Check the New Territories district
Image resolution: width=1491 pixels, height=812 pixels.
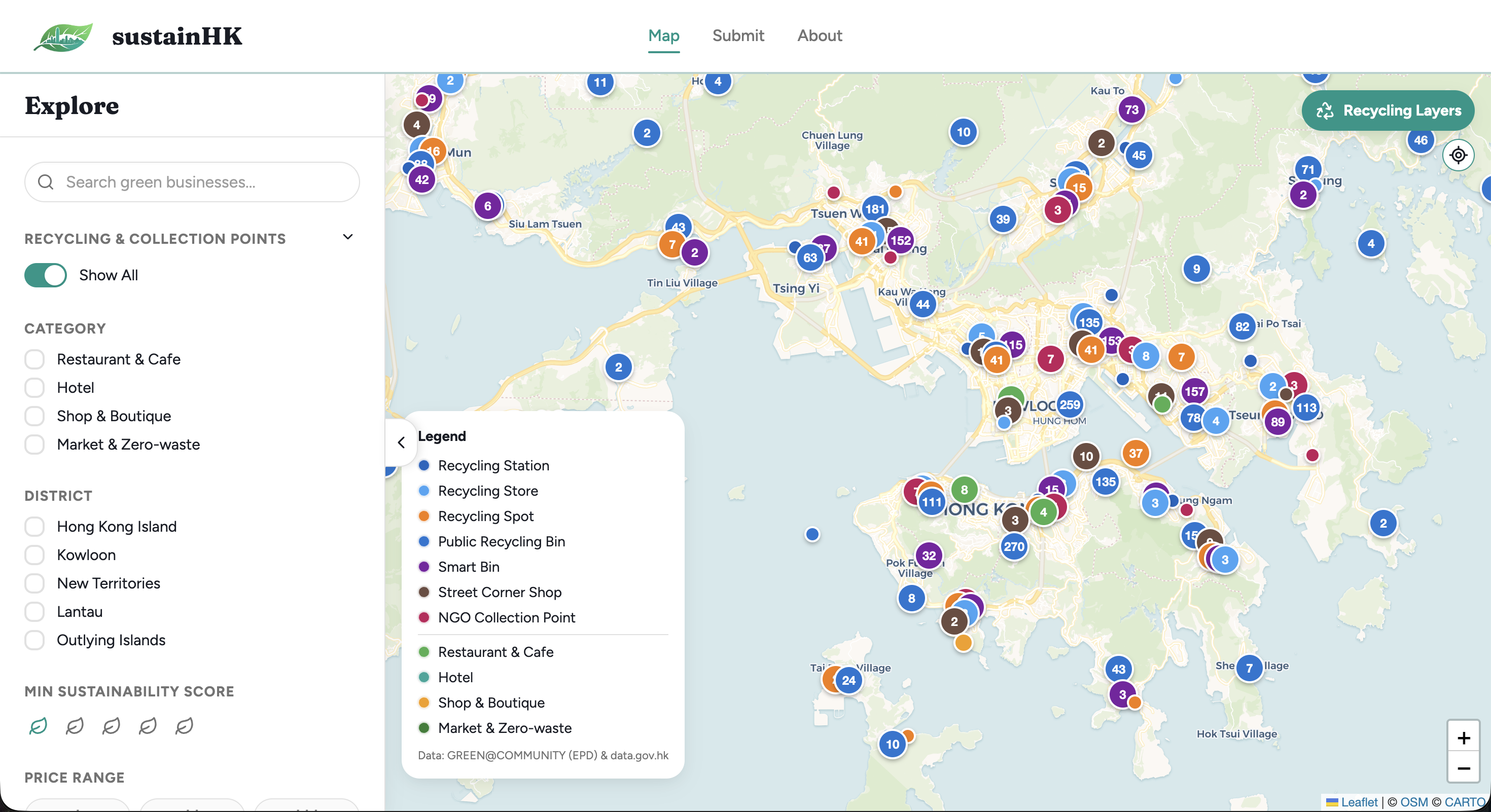(x=34, y=582)
